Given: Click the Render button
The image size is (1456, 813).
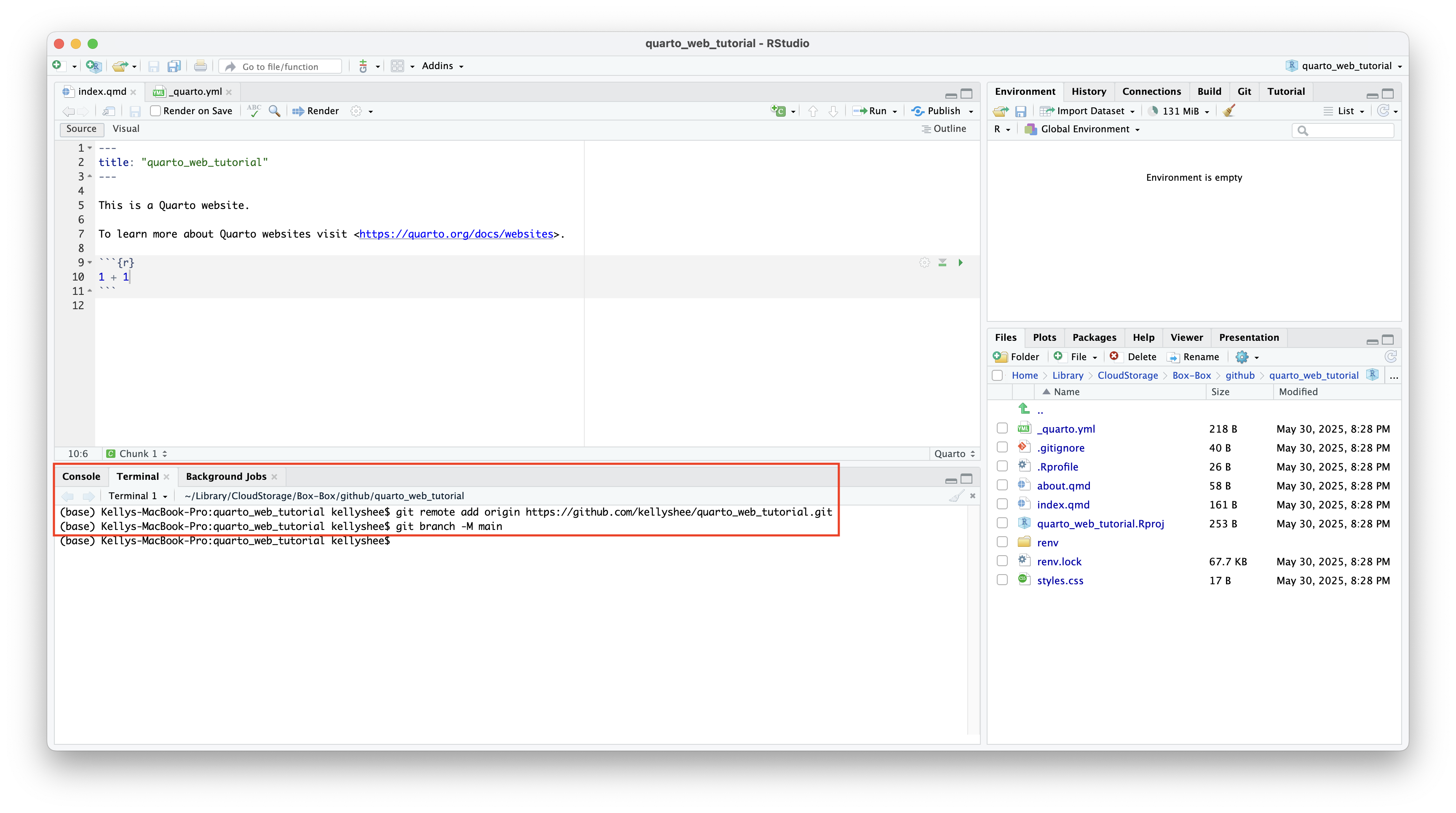Looking at the screenshot, I should (316, 111).
